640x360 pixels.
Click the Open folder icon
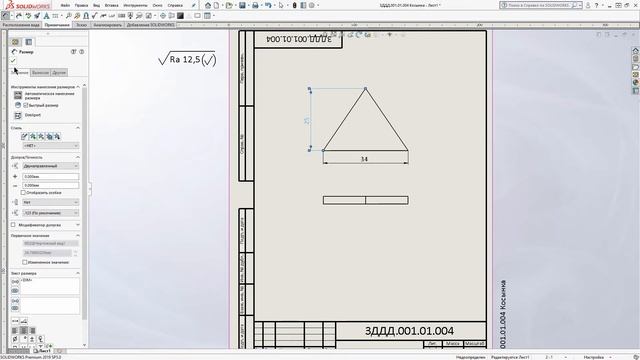tap(229, 5)
